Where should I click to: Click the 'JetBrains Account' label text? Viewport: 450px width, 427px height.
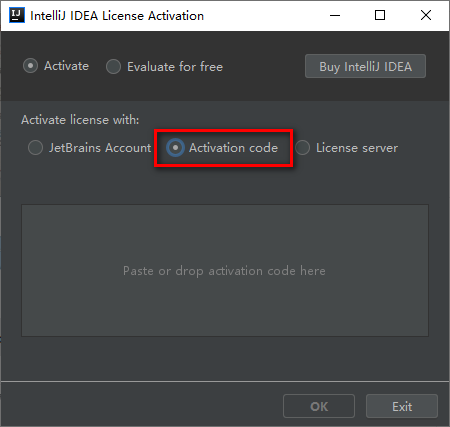point(100,148)
